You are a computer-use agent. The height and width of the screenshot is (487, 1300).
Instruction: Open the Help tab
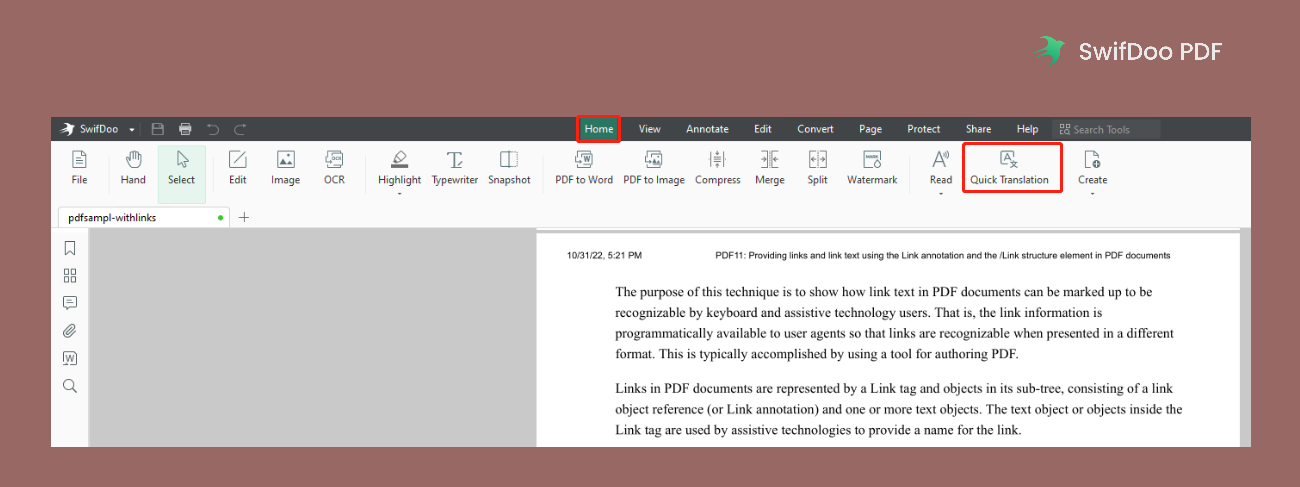point(1028,129)
